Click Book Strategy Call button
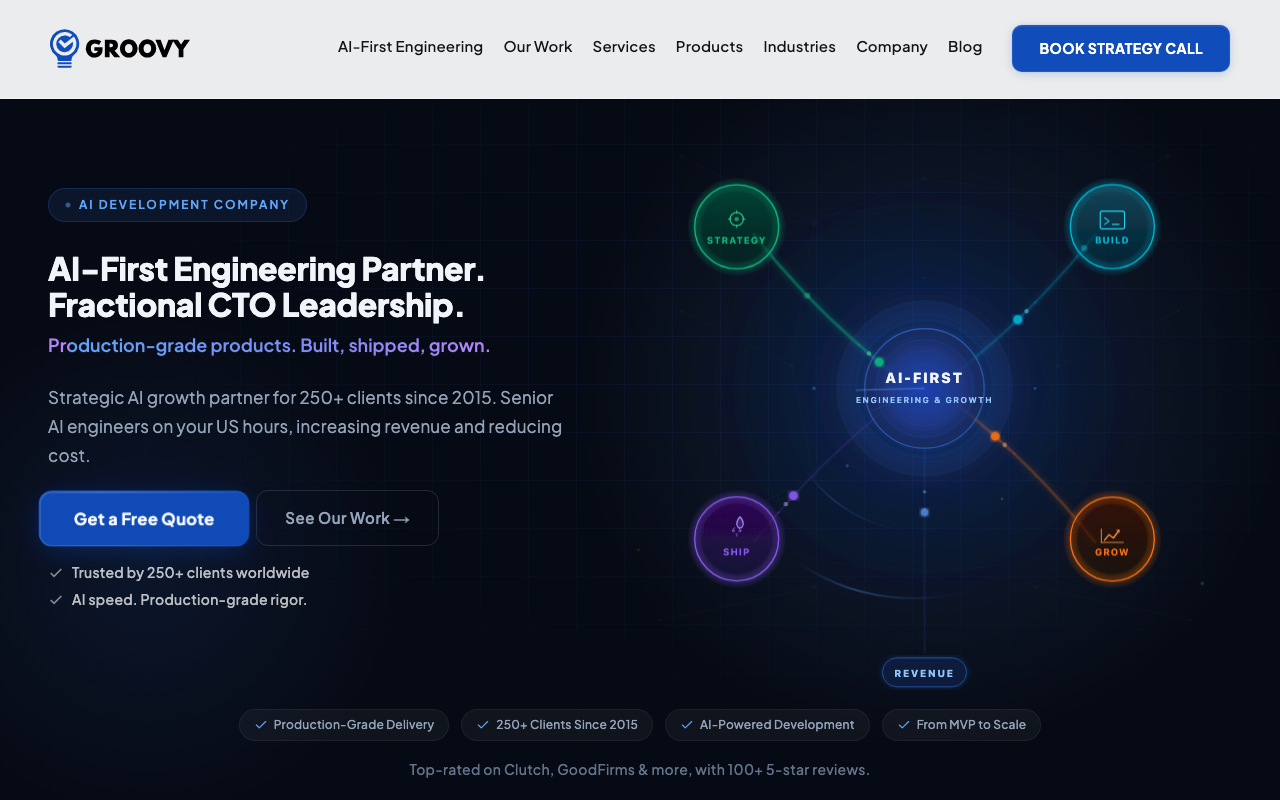Viewport: 1280px width, 800px height. tap(1121, 48)
